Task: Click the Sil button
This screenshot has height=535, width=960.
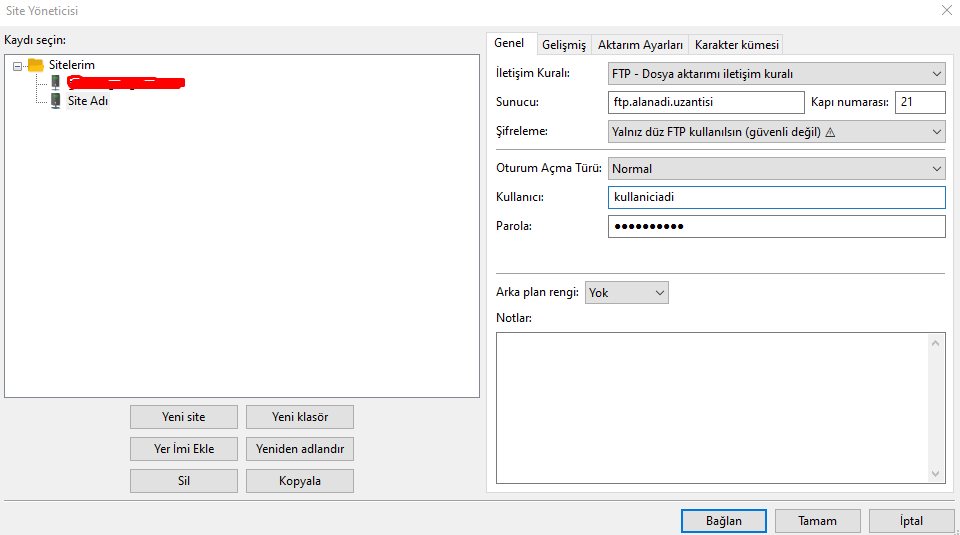Action: pos(184,481)
